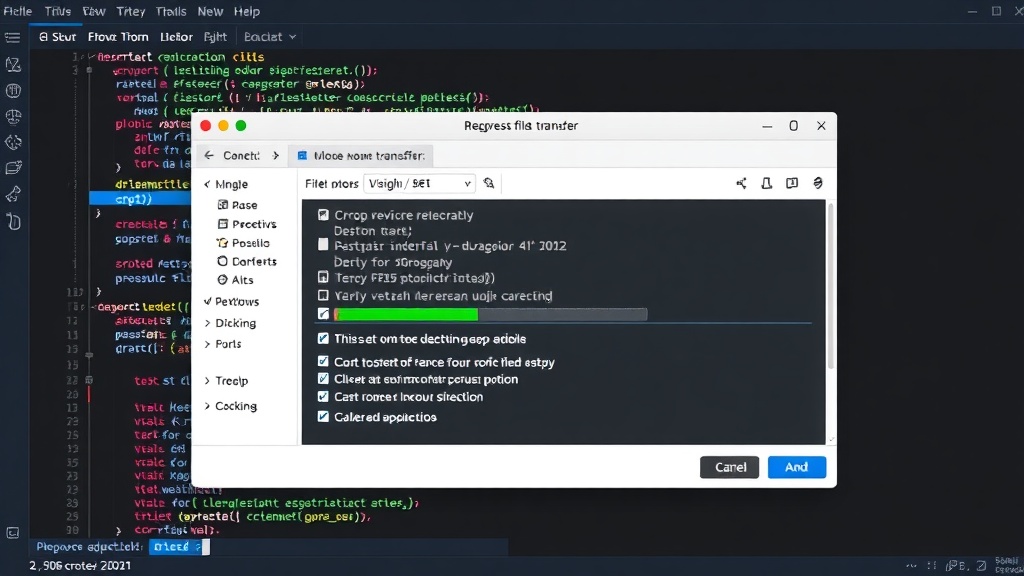This screenshot has width=1024, height=576.
Task: Select the highlighted 'crpl))' code line
Action: [x=140, y=199]
